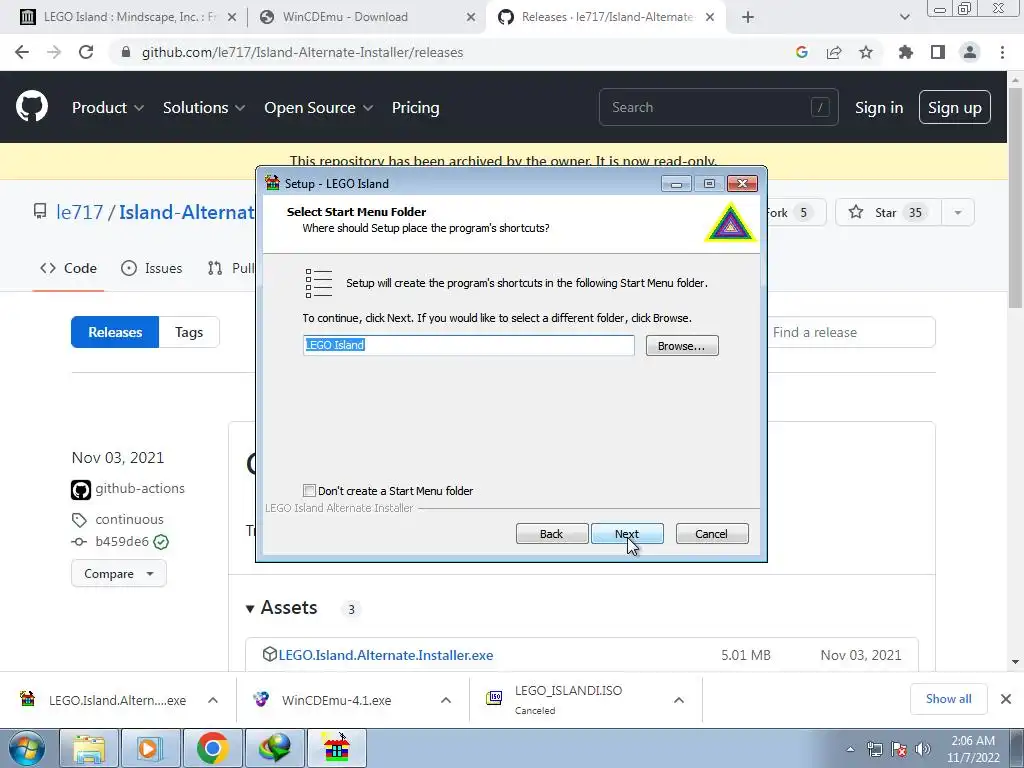Image resolution: width=1024 pixels, height=768 pixels.
Task: Download LEGO.Island.Alternate.Installer.exe asset
Action: 385,655
